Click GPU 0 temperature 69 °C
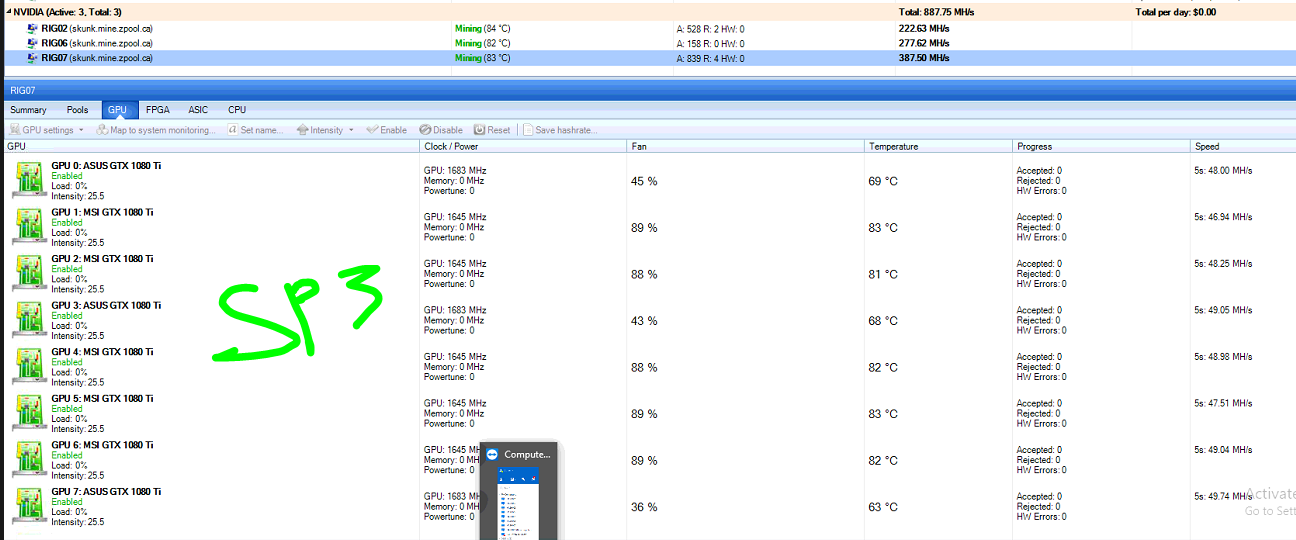 click(883, 181)
